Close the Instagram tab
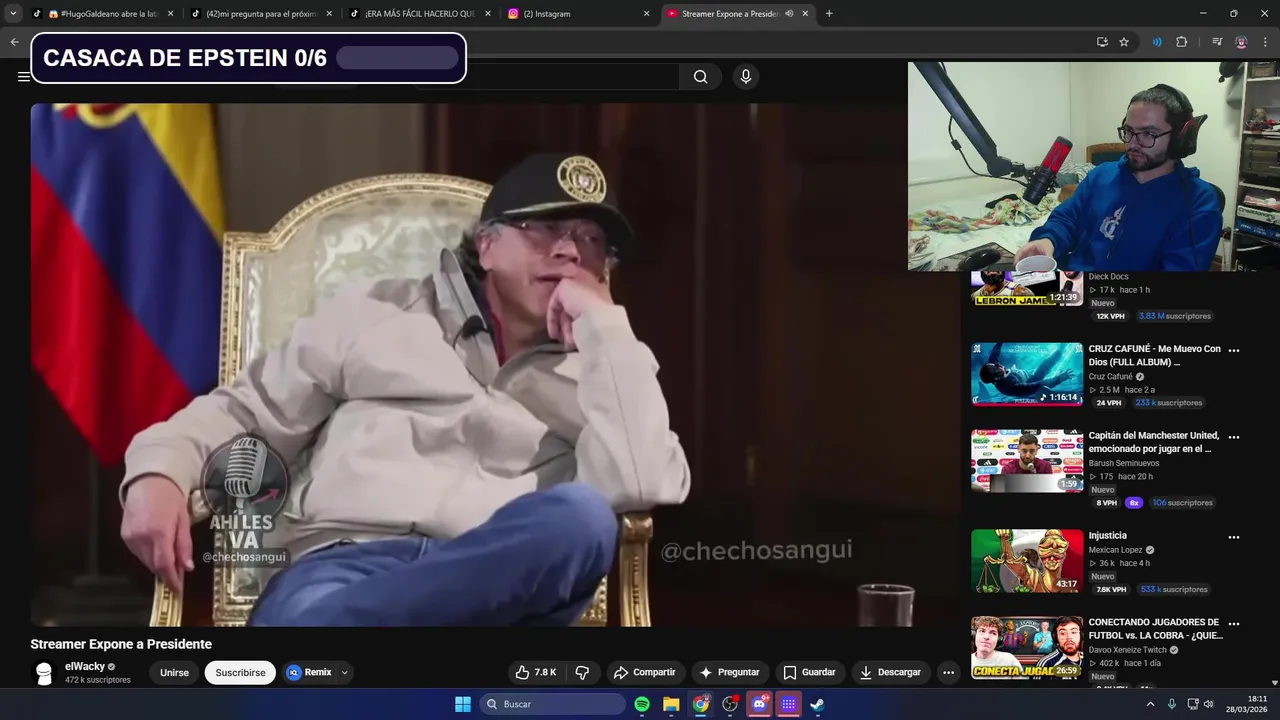 [x=646, y=14]
